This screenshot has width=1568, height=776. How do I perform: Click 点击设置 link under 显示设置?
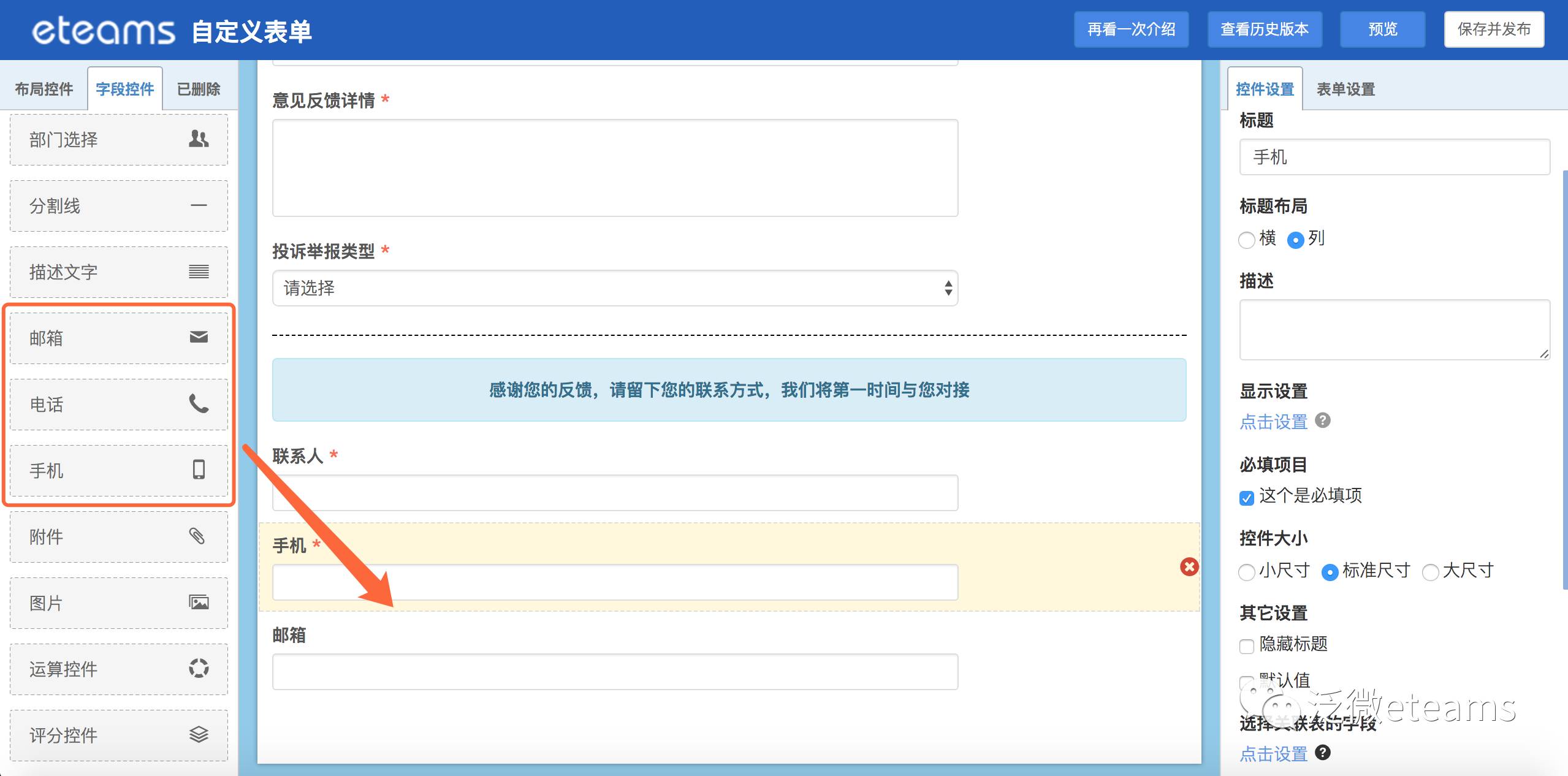pos(1273,422)
